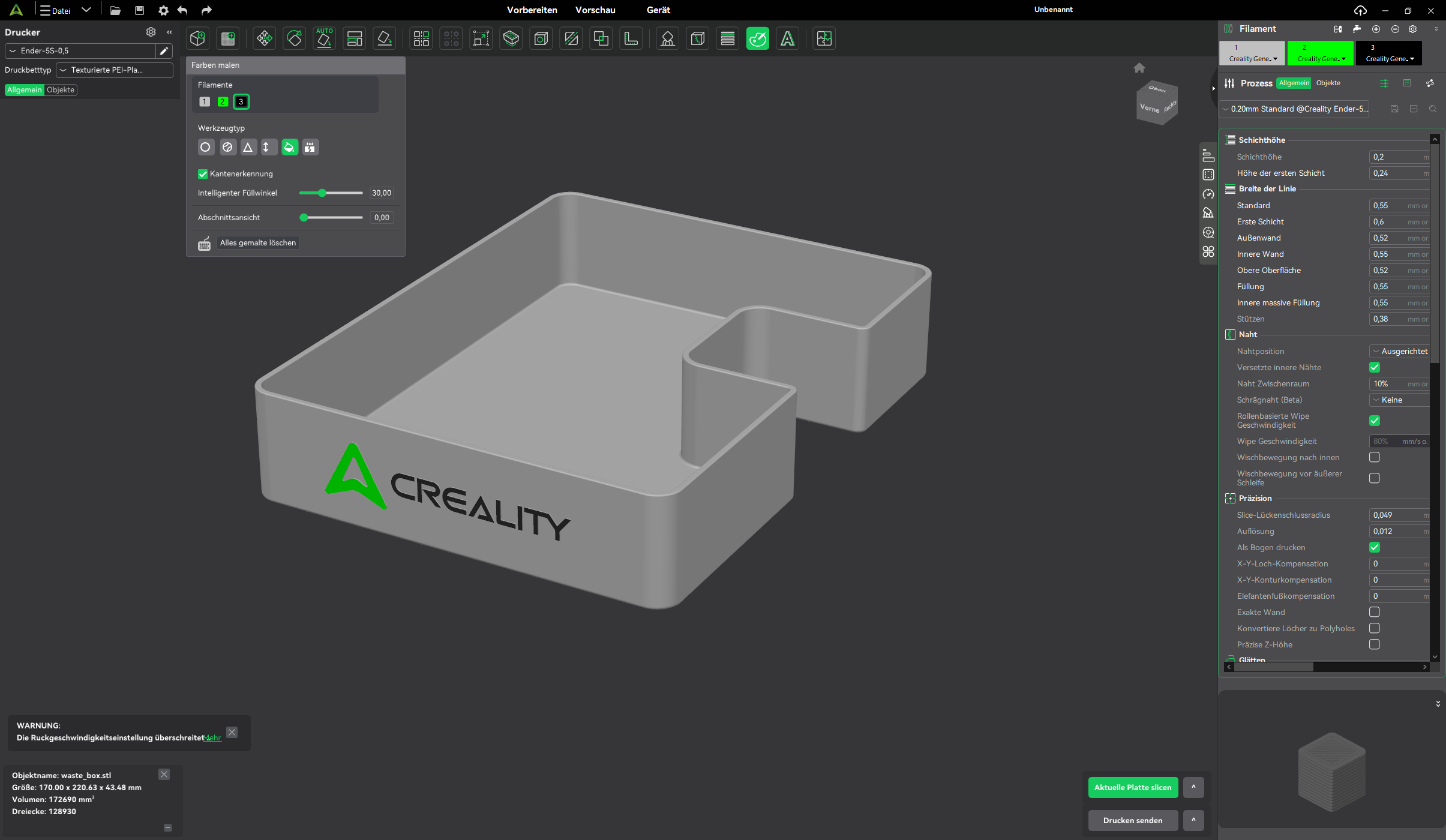This screenshot has height=840, width=1446.
Task: Open the Texturierte PEI-Pla... bed type dropdown
Action: (115, 70)
